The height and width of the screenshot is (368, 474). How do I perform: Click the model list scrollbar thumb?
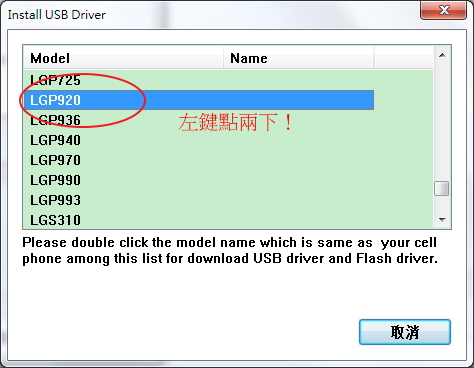point(442,188)
